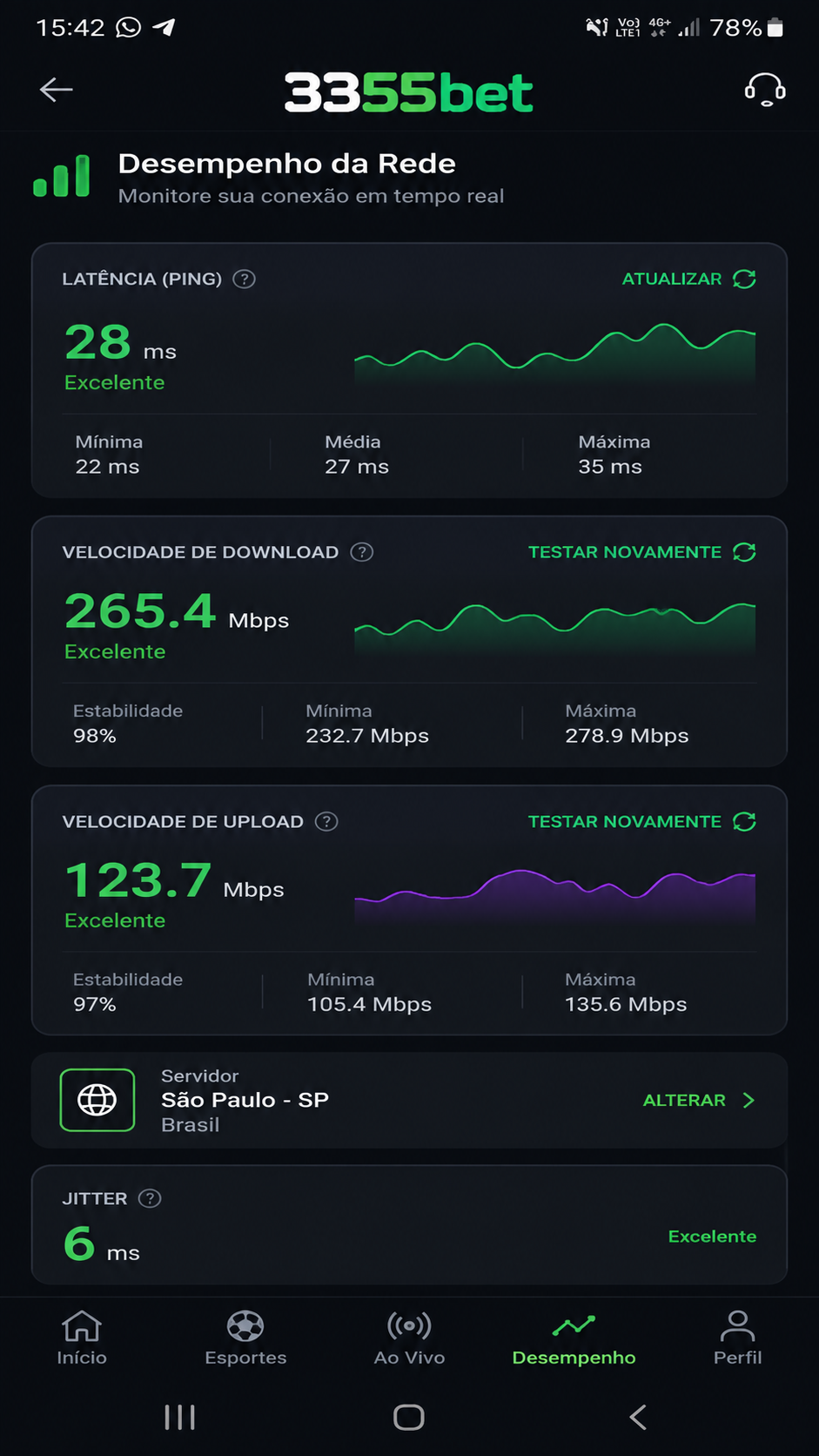This screenshot has height=1456, width=819.
Task: Tap the download card's refresh icon
Action: coord(744,552)
